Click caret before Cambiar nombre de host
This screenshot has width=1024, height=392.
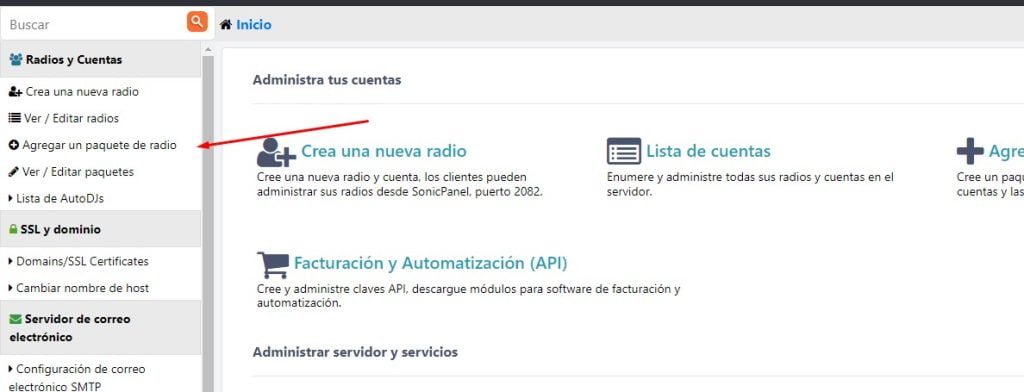[x=10, y=287]
